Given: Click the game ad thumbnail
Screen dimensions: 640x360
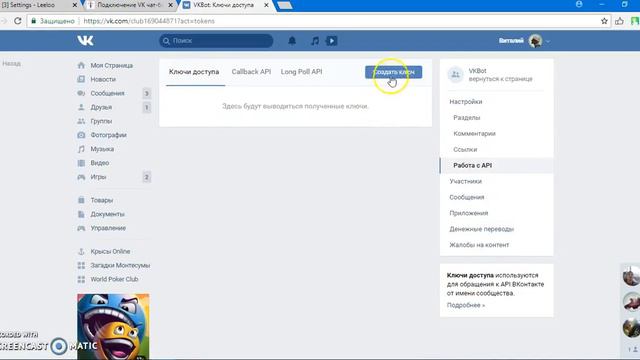Looking at the screenshot, I should click(x=113, y=327).
